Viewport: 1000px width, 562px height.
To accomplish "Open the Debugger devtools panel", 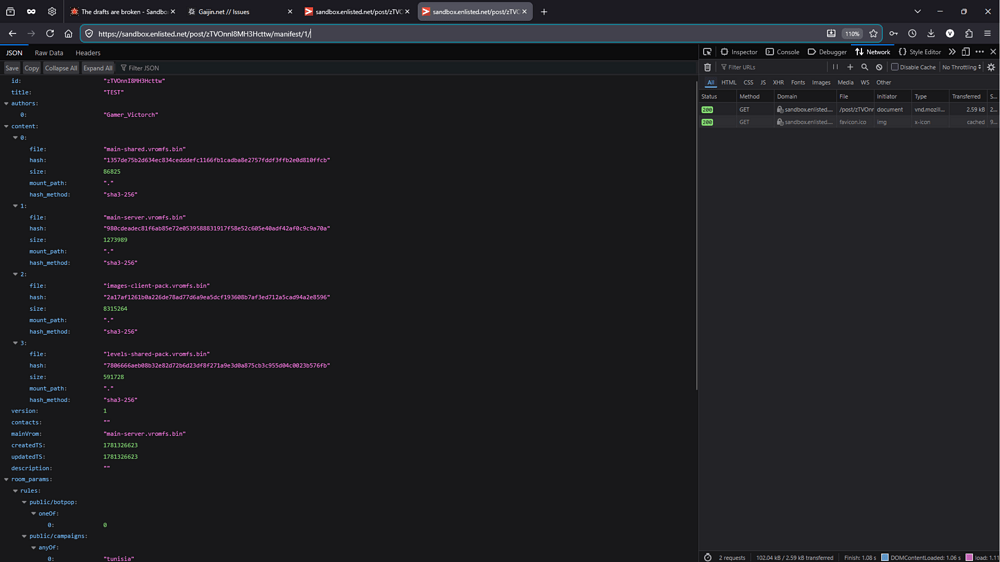I will (x=827, y=52).
